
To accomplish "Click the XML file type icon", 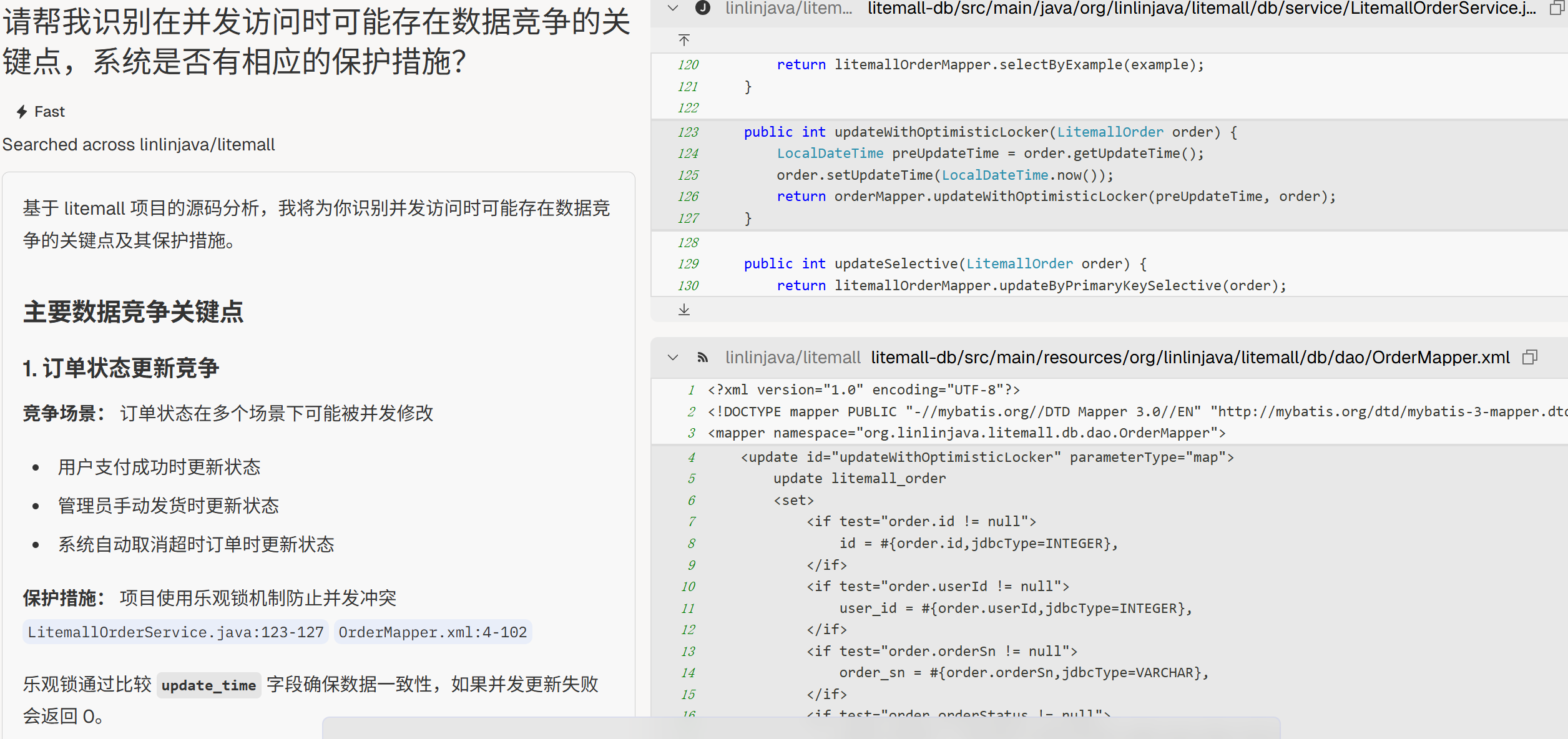I will [703, 358].
